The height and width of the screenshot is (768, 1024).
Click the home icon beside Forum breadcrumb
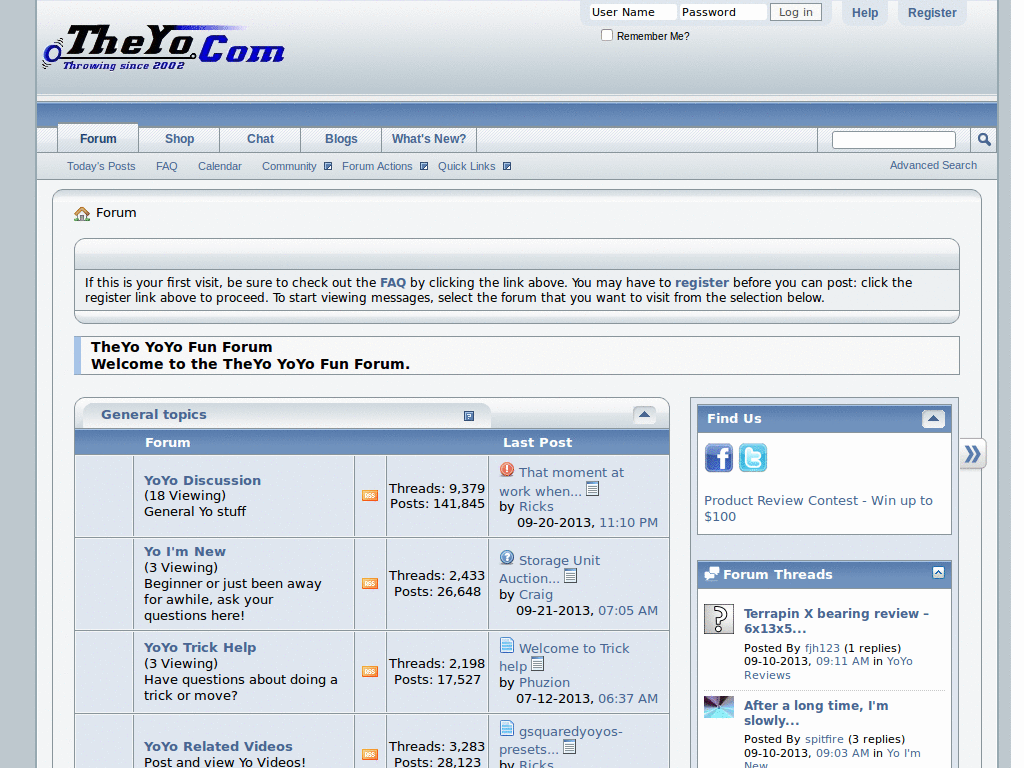coord(82,214)
